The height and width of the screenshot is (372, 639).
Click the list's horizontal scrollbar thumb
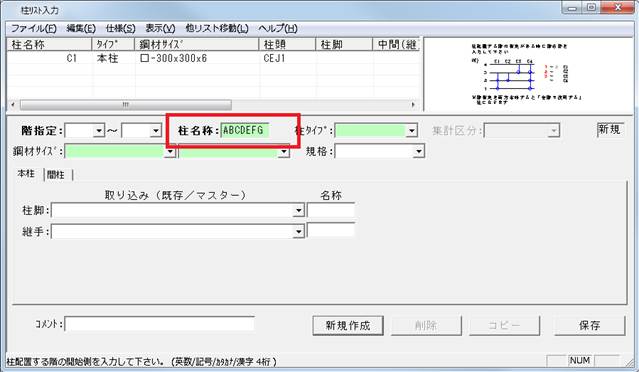(x=126, y=105)
